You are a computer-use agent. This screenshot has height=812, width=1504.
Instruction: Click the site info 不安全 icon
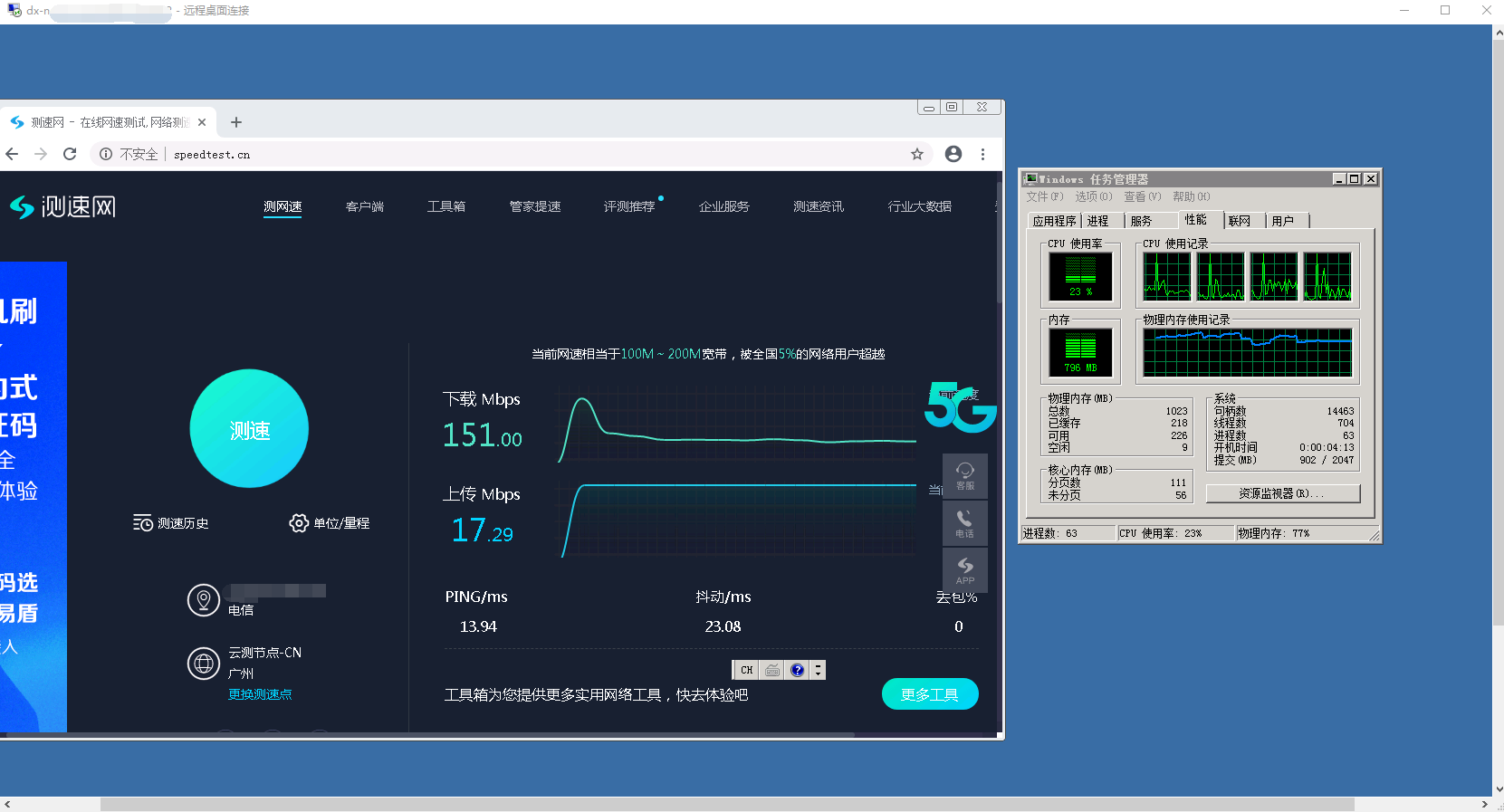coord(106,154)
